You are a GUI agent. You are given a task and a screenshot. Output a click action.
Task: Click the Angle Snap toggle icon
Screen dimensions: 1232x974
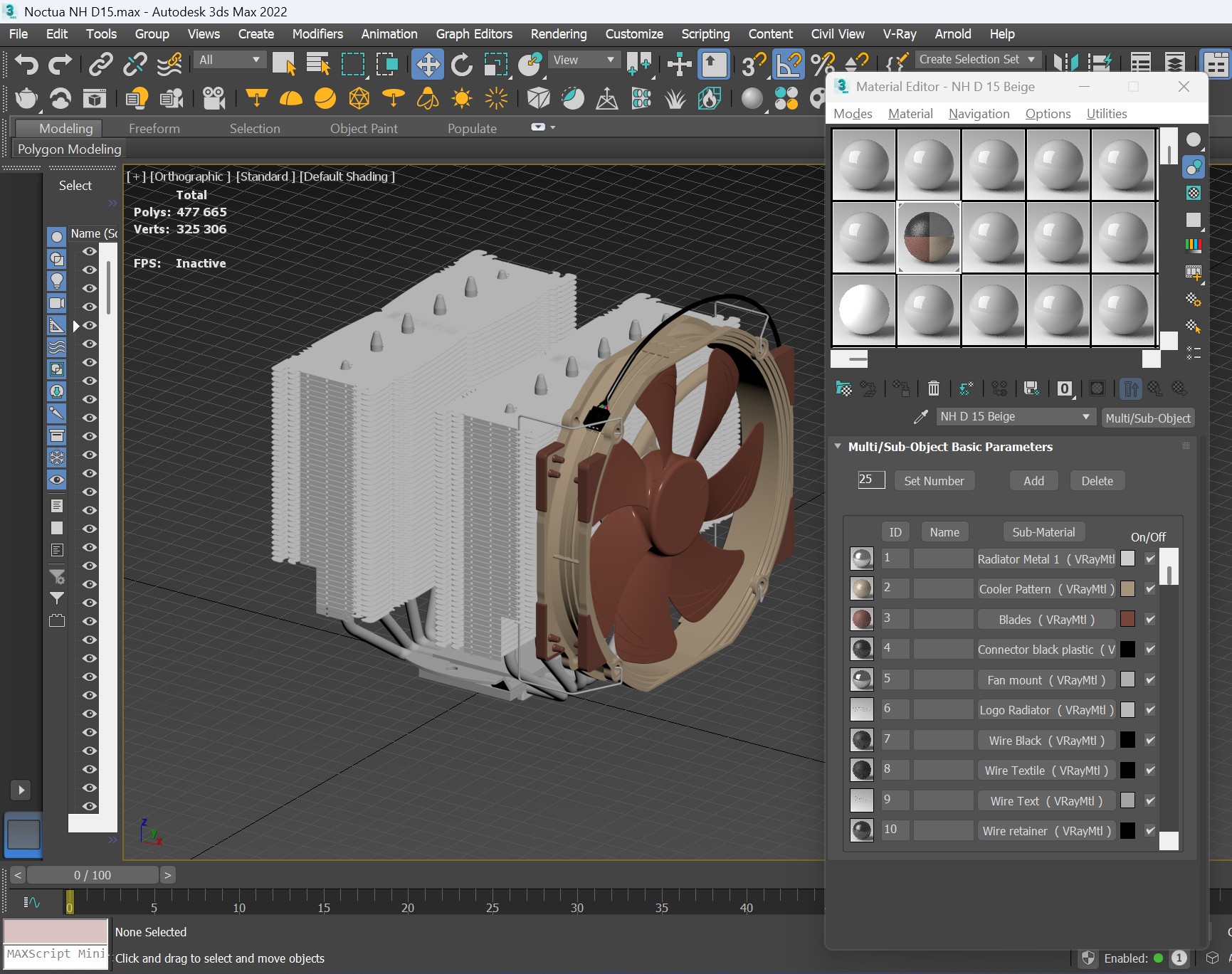(x=789, y=65)
